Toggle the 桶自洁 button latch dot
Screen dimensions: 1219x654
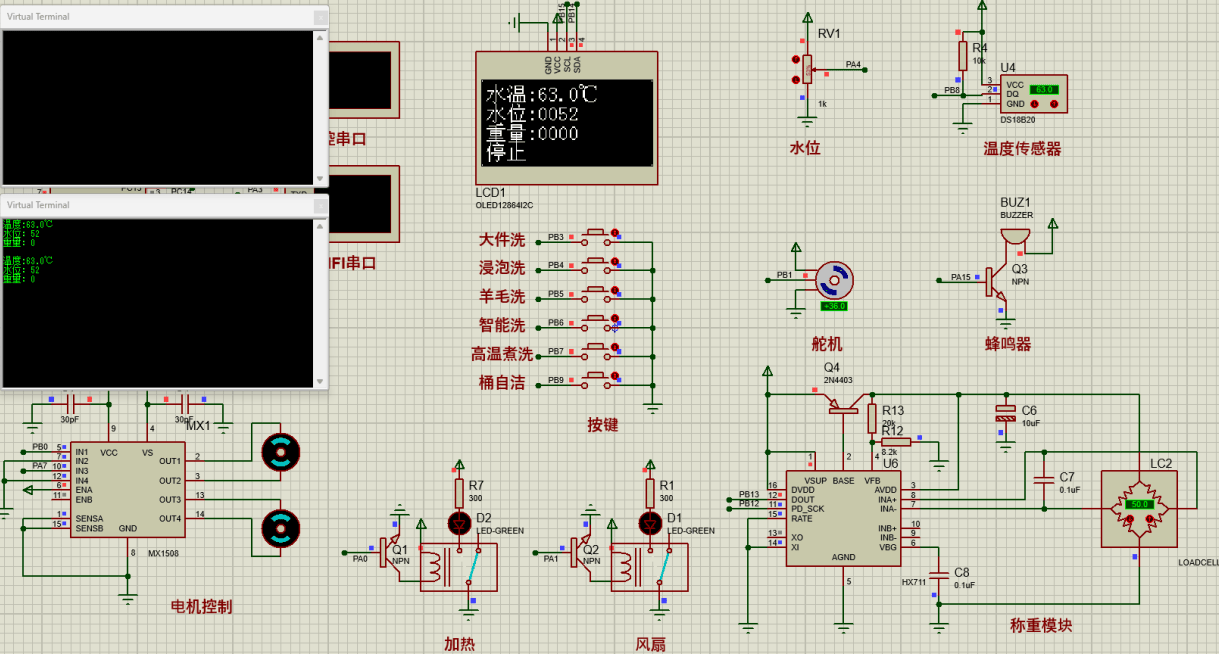pos(614,377)
